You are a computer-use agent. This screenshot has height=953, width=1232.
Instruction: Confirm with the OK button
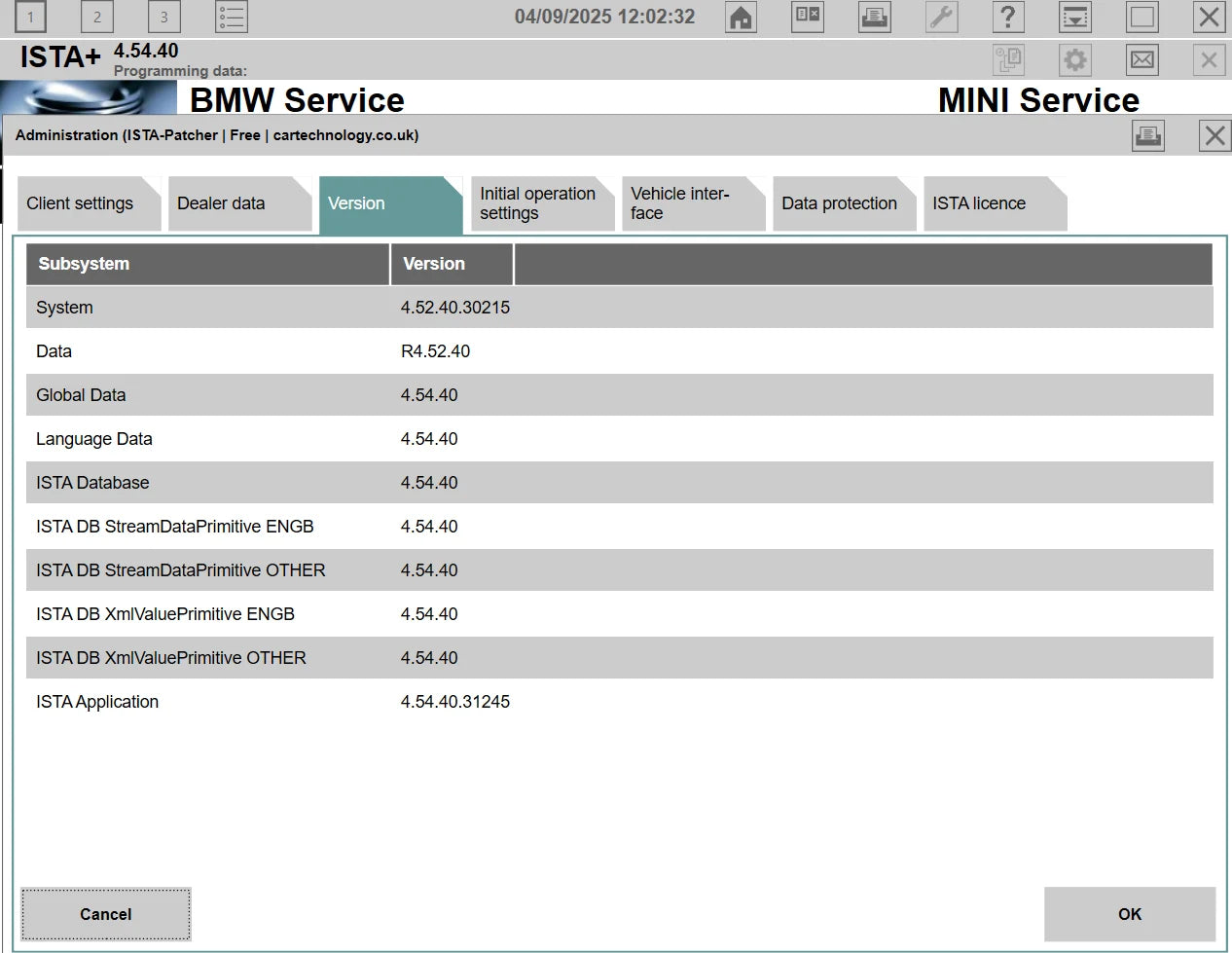pyautogui.click(x=1129, y=914)
